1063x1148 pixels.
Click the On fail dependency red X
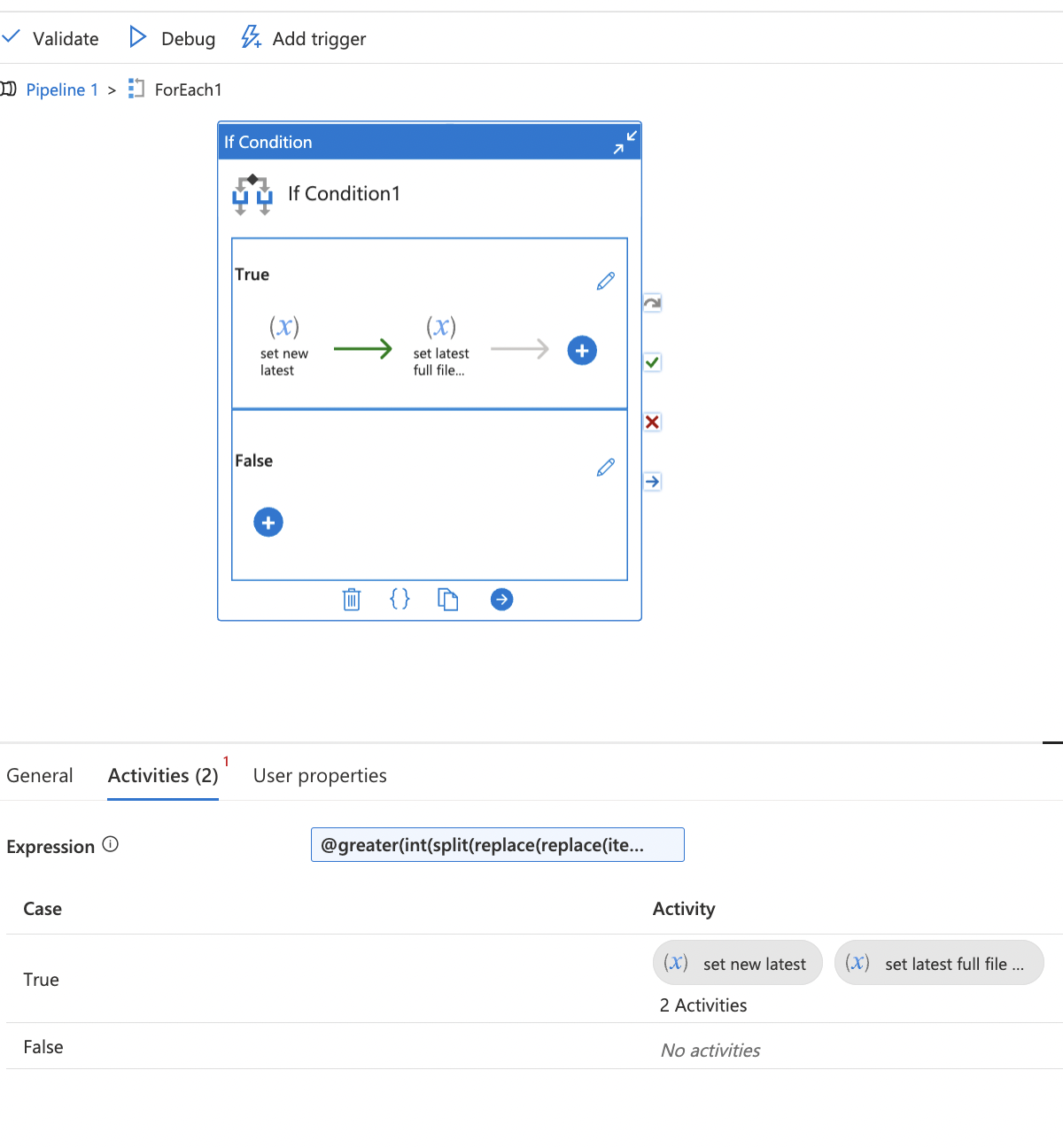(x=652, y=422)
